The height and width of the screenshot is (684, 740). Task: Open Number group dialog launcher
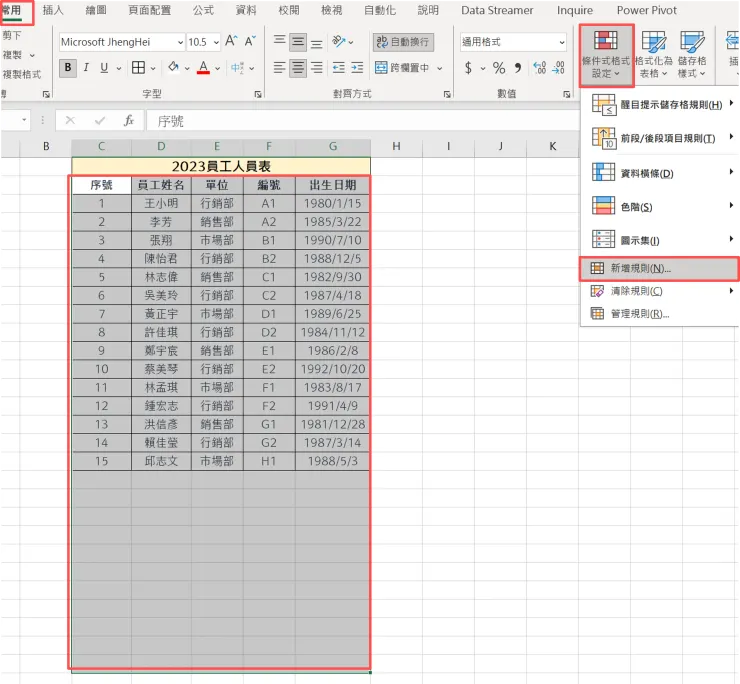coord(566,94)
